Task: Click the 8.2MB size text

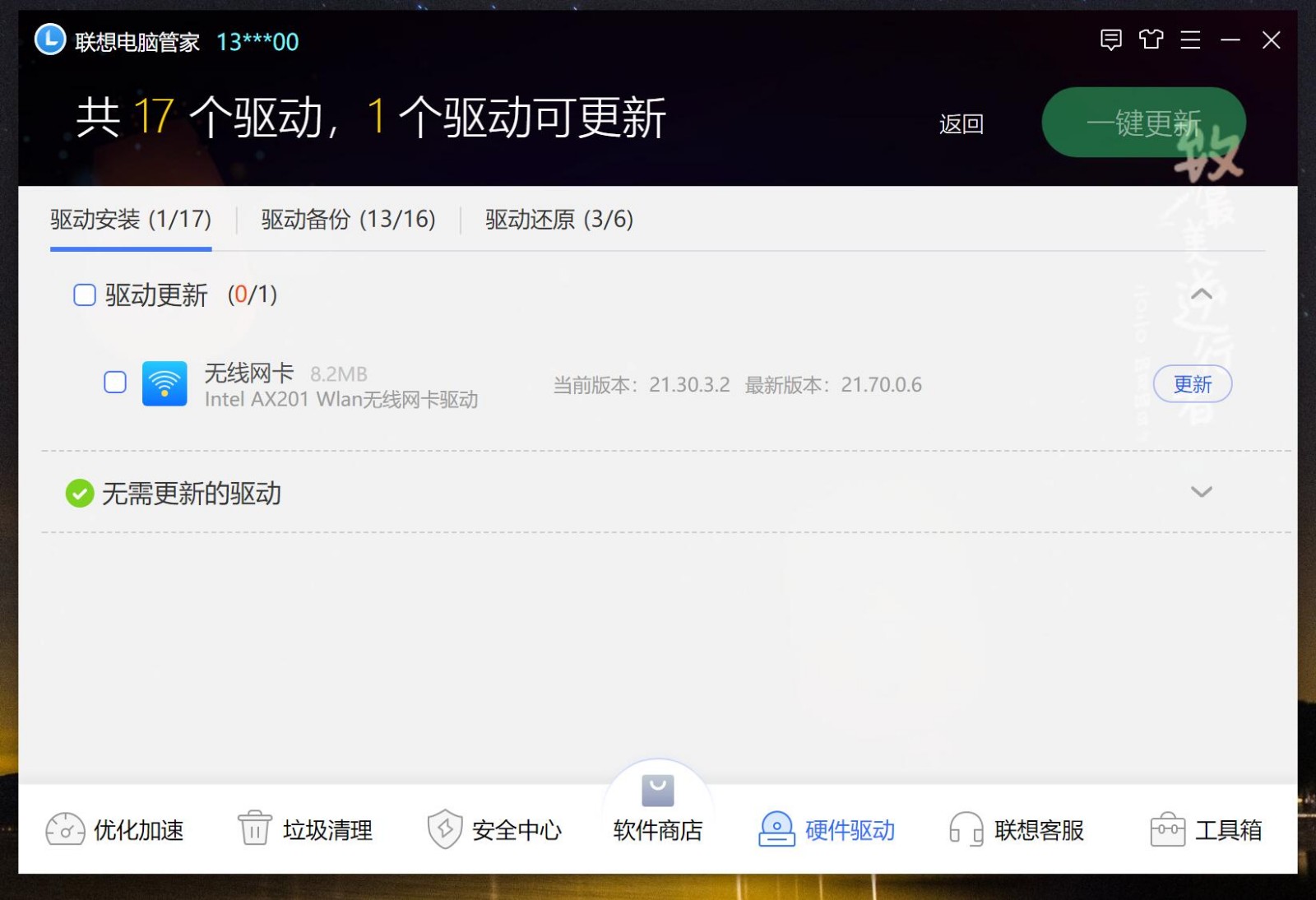Action: point(339,374)
